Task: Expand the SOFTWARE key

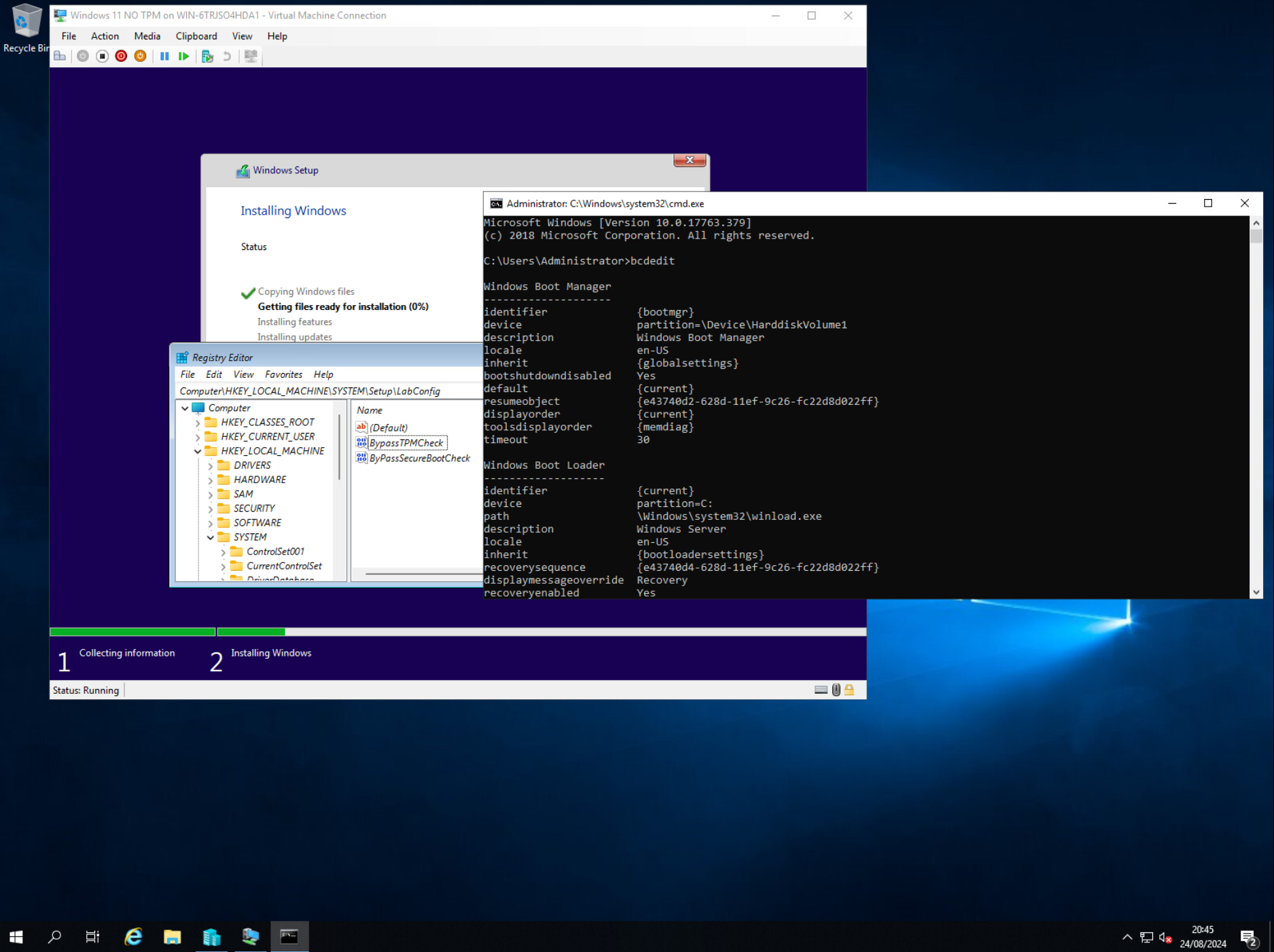Action: 210,523
